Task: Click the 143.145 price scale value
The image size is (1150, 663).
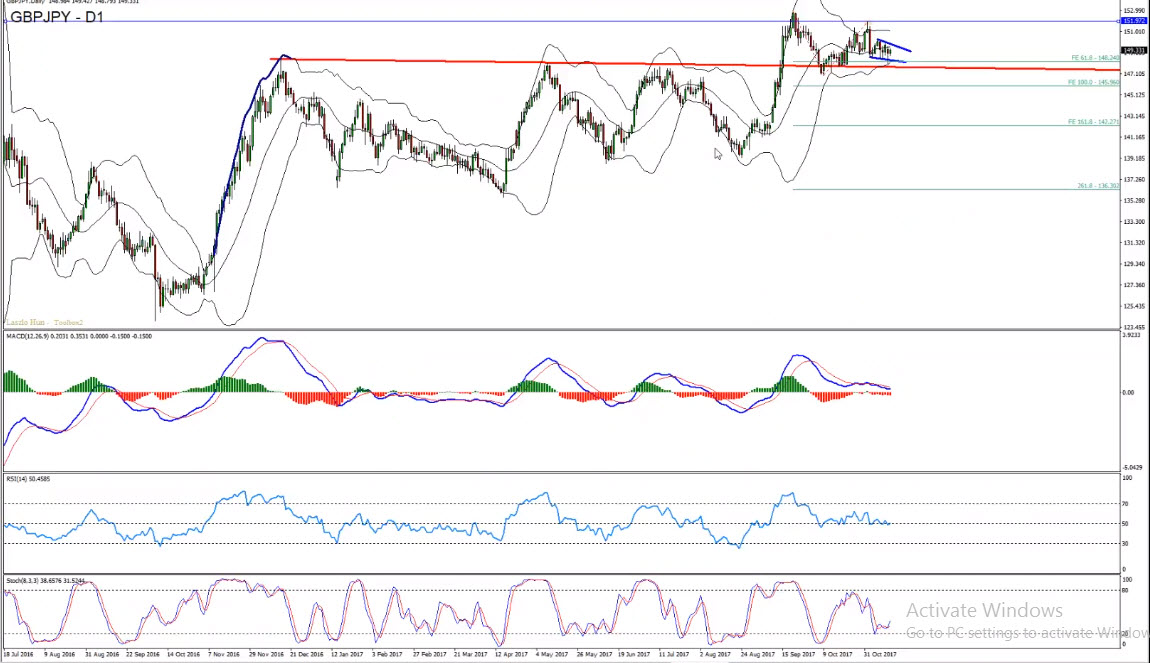Action: pos(1134,116)
